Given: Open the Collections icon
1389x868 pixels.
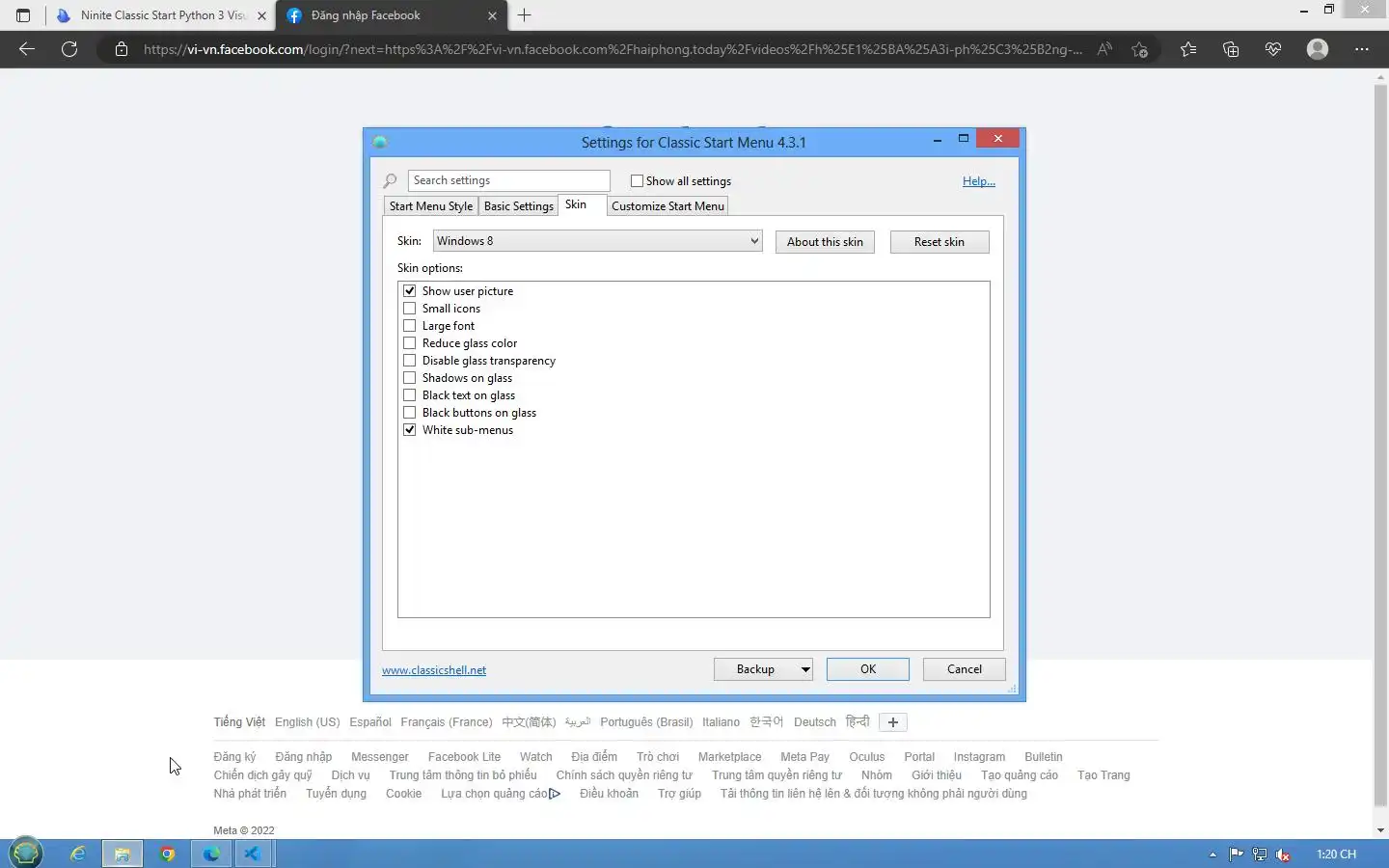Looking at the screenshot, I should [1231, 49].
